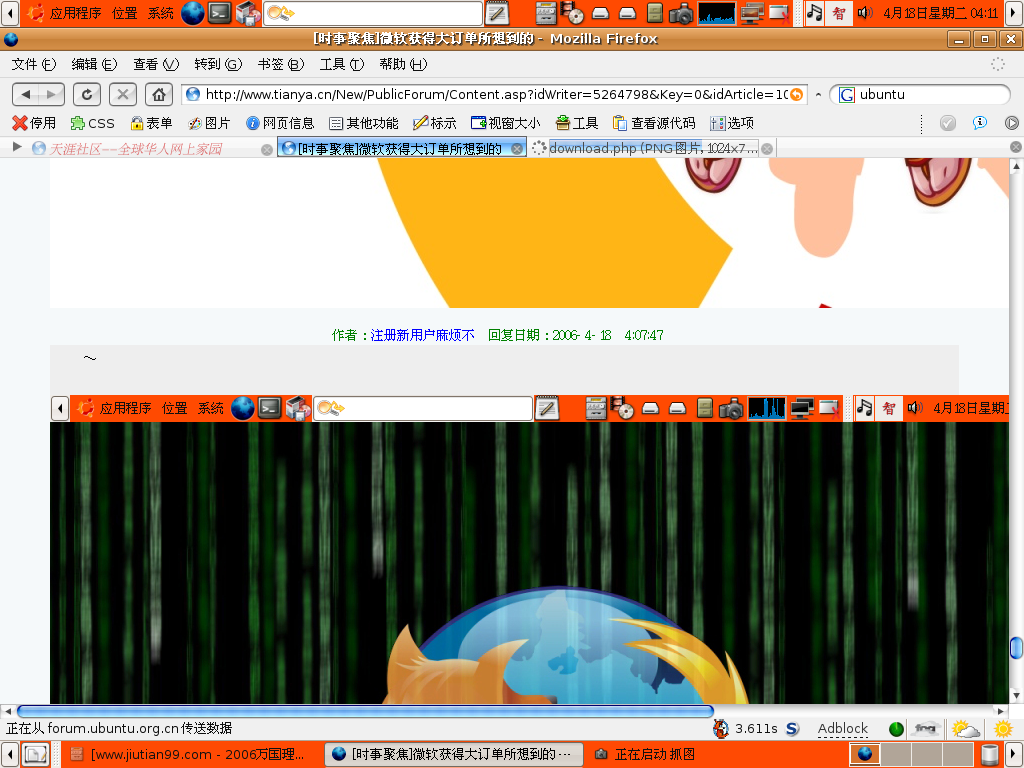1024x768 pixels.
Task: Close the 天涯社区 tab
Action: pos(266,150)
